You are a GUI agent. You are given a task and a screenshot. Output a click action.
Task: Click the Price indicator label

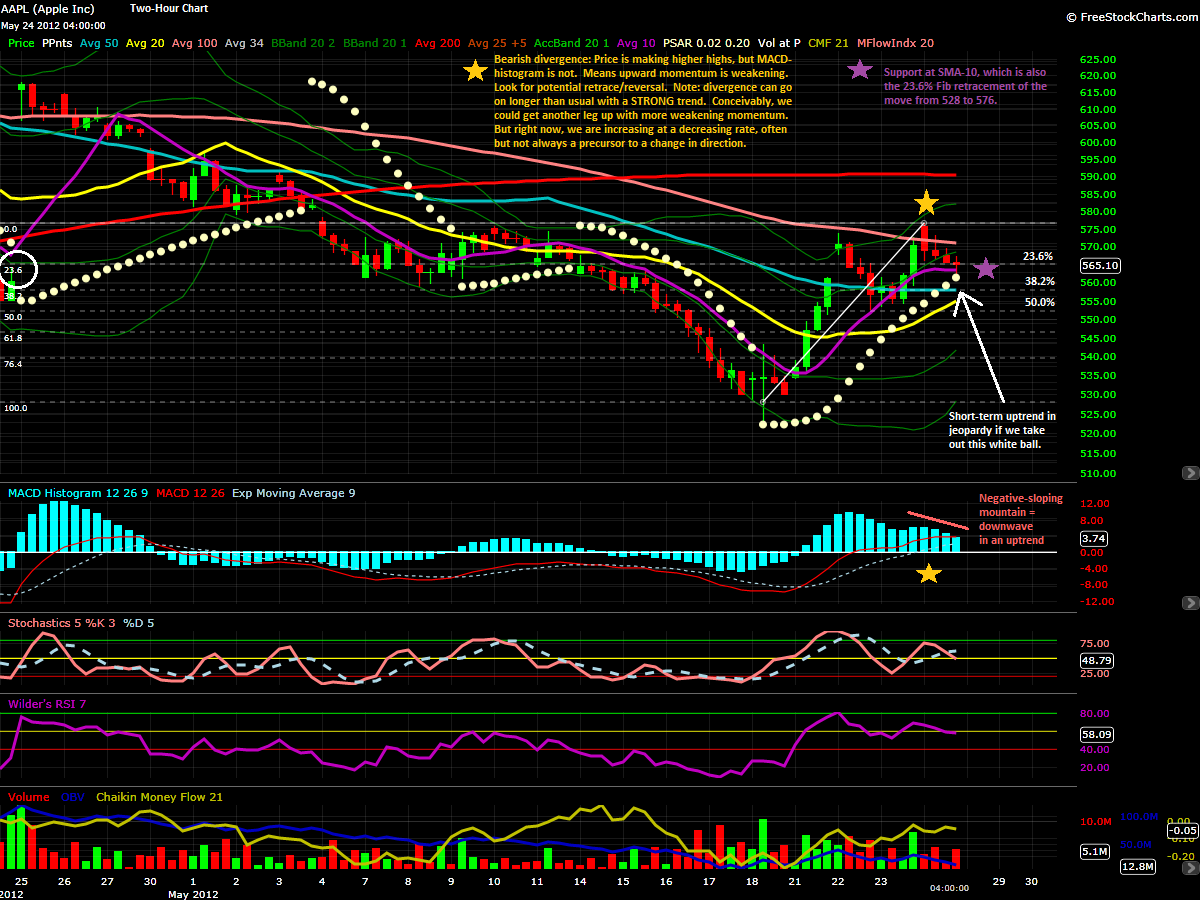click(x=21, y=43)
